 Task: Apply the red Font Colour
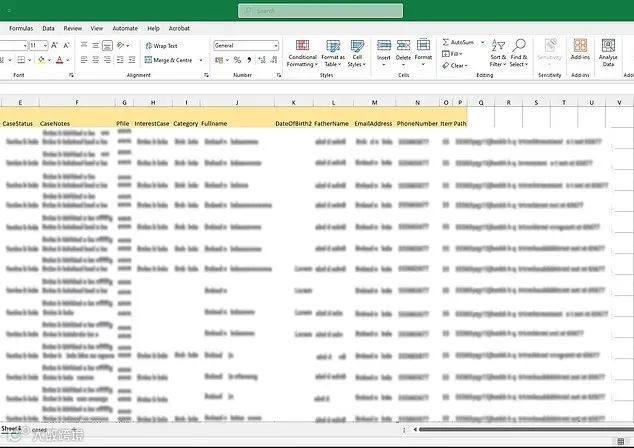coord(59,60)
